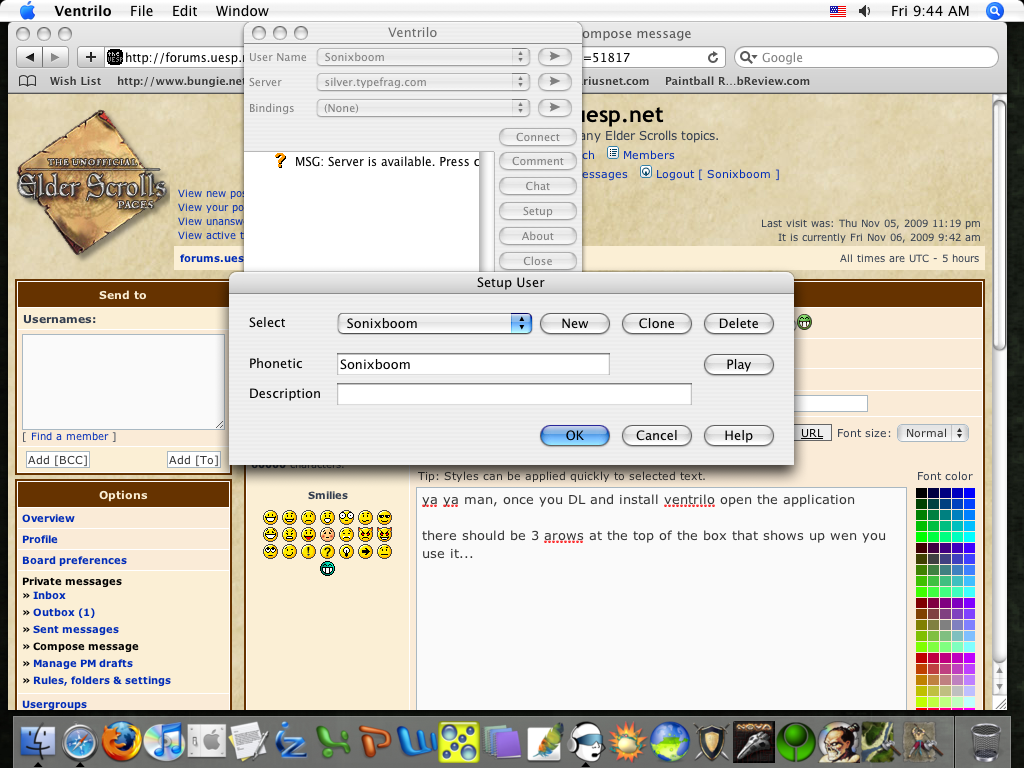Insert the first smiley from Smilies panel

[270, 517]
